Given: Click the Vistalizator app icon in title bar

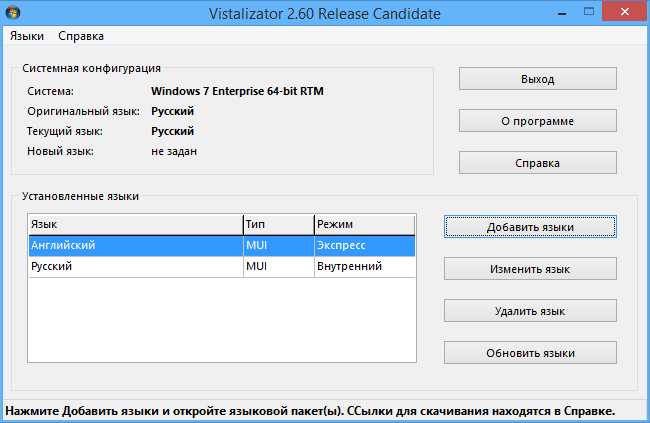Looking at the screenshot, I should point(15,13).
